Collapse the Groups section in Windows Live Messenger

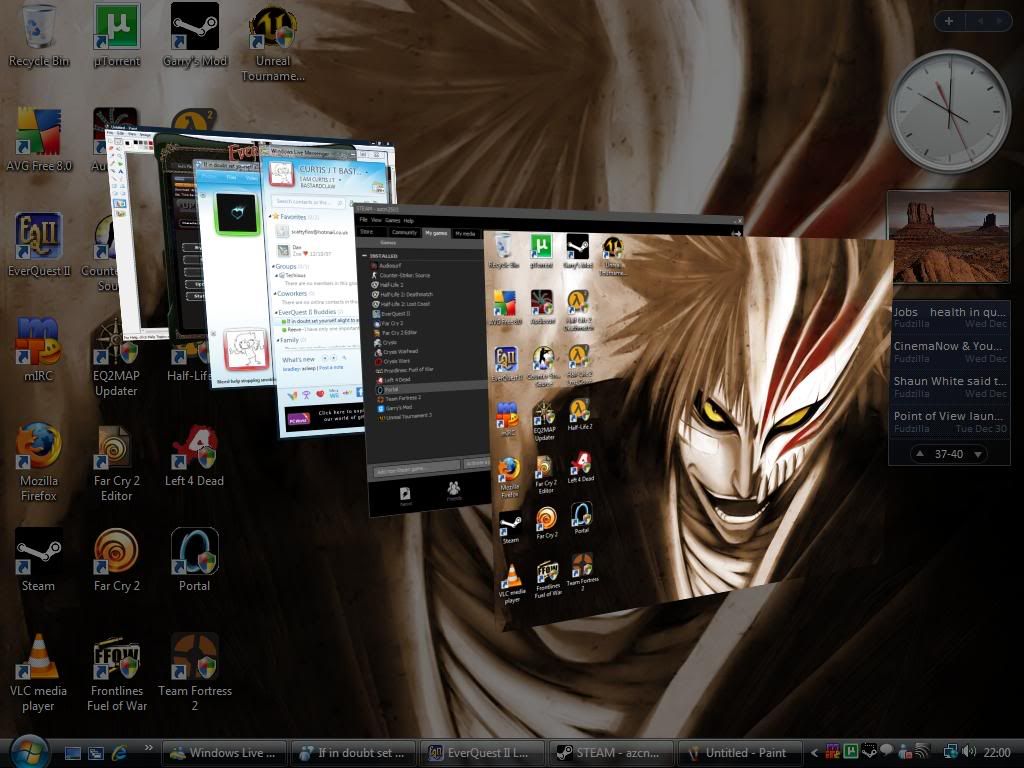click(x=273, y=266)
